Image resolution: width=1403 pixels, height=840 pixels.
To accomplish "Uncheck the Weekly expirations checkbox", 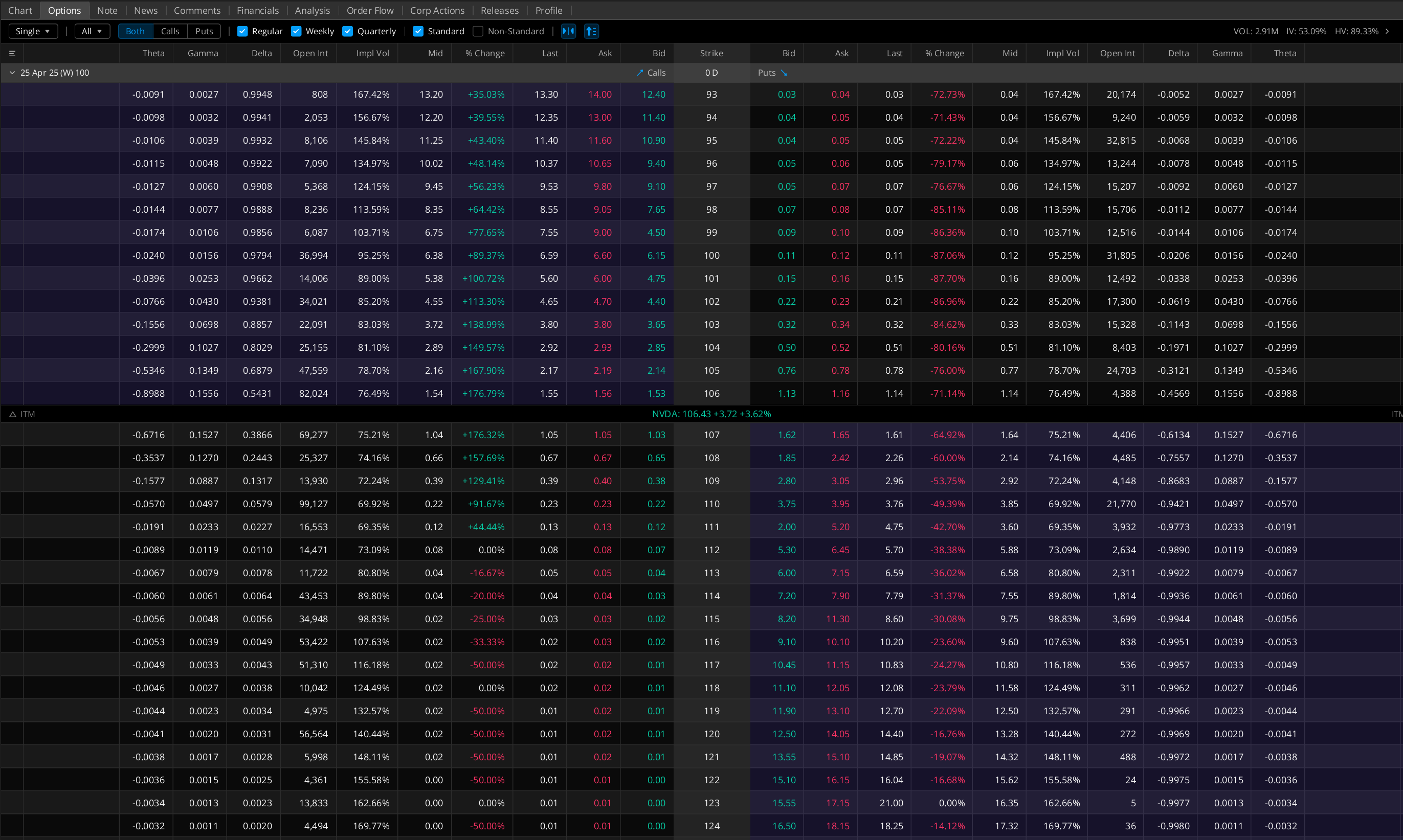I will pos(296,31).
